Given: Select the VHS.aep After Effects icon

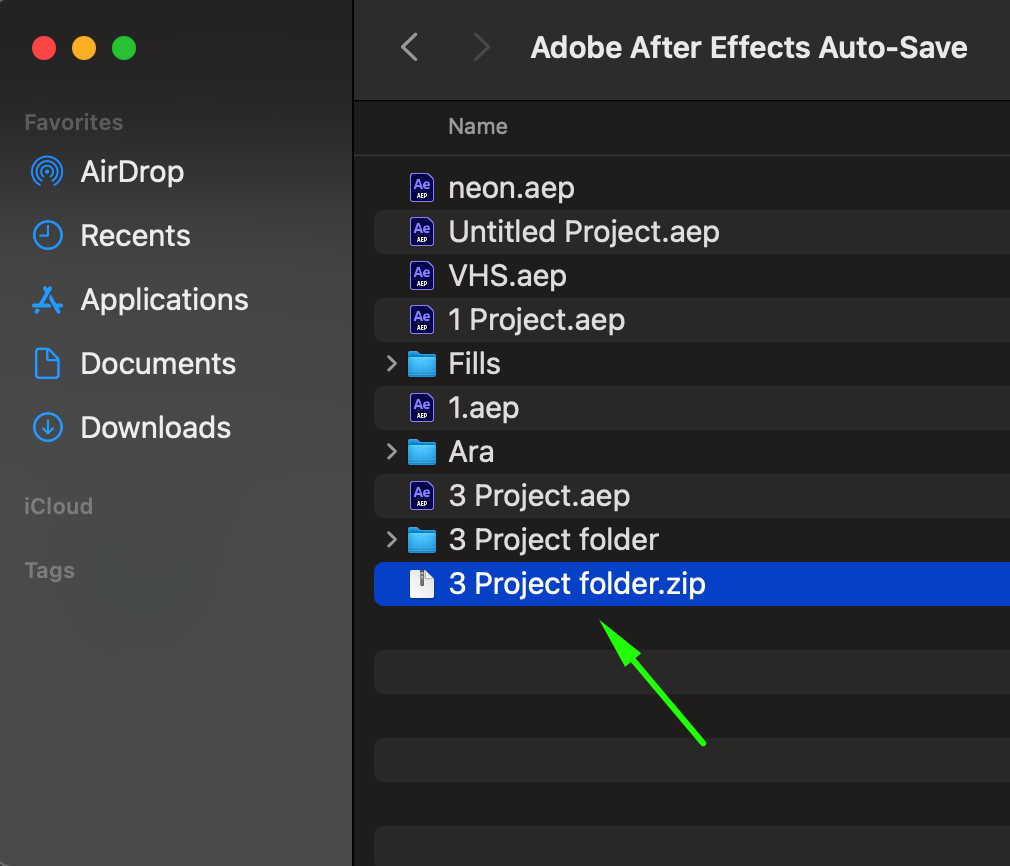Looking at the screenshot, I should (422, 276).
